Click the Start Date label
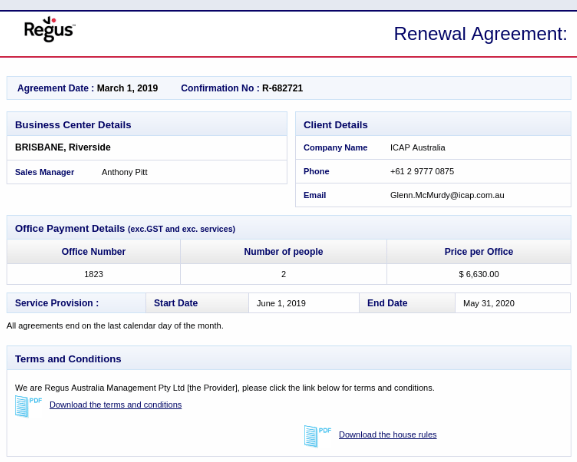Image resolution: width=577 pixels, height=462 pixels. click(176, 303)
